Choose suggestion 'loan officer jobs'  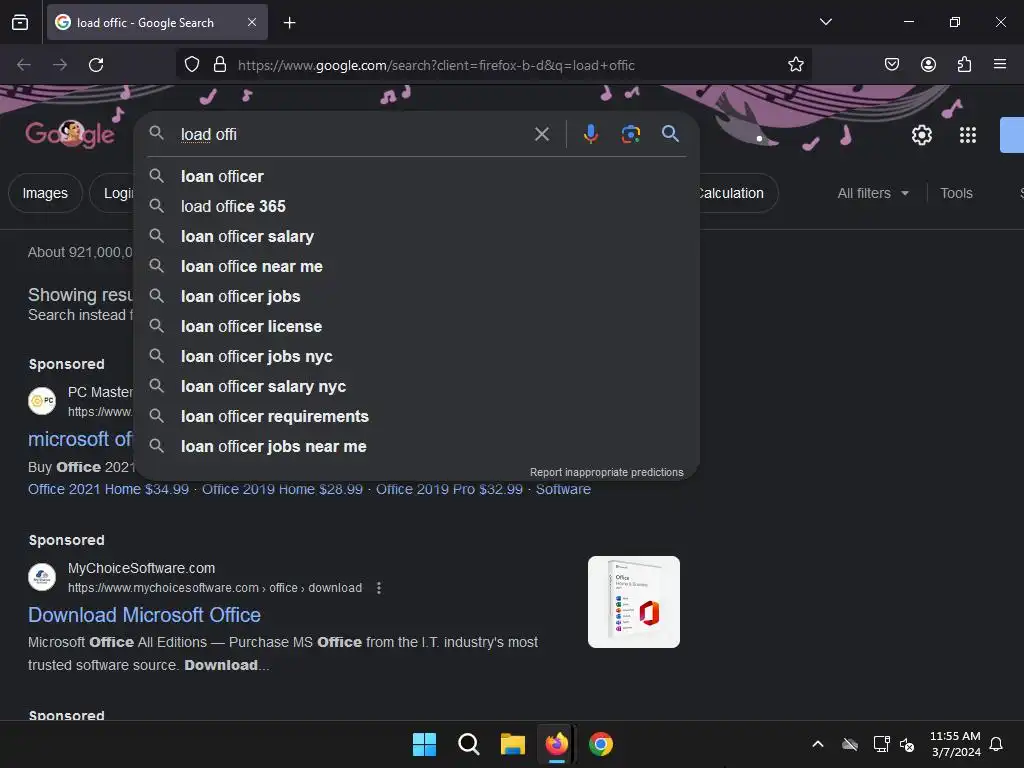pyautogui.click(x=417, y=296)
